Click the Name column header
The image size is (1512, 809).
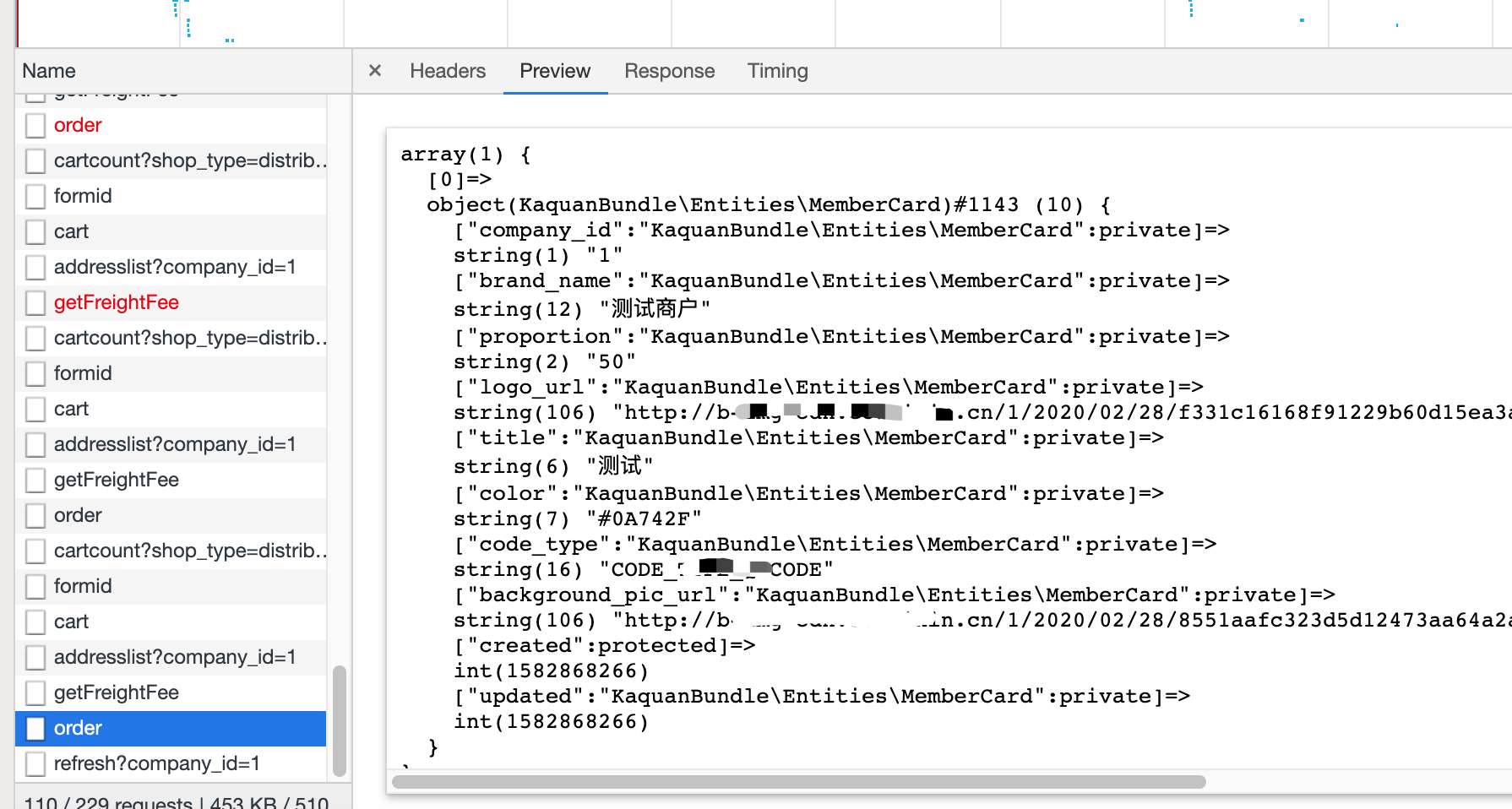49,71
